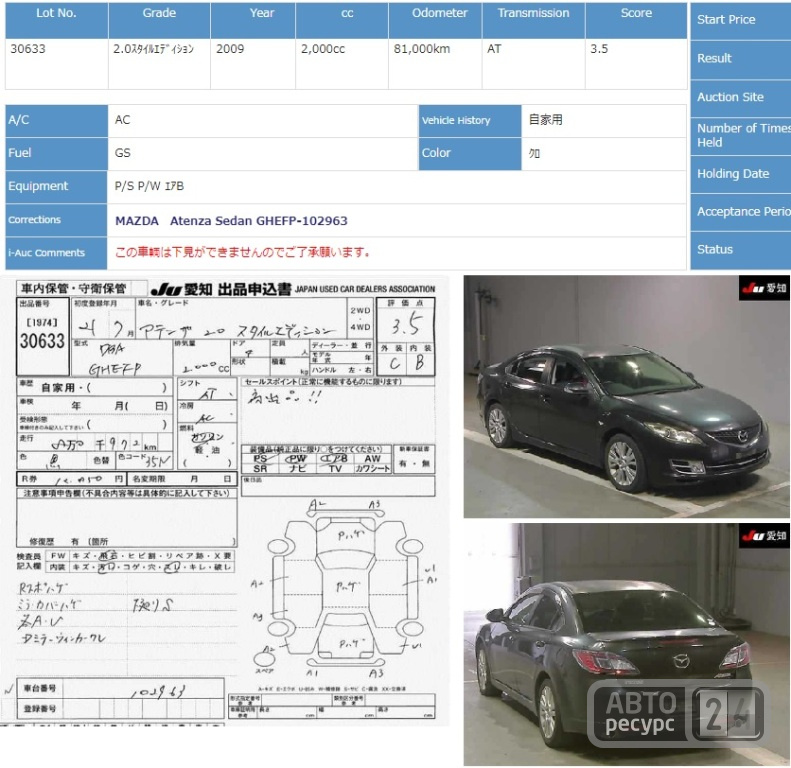Click the JU logo on the rear photo

(764, 535)
